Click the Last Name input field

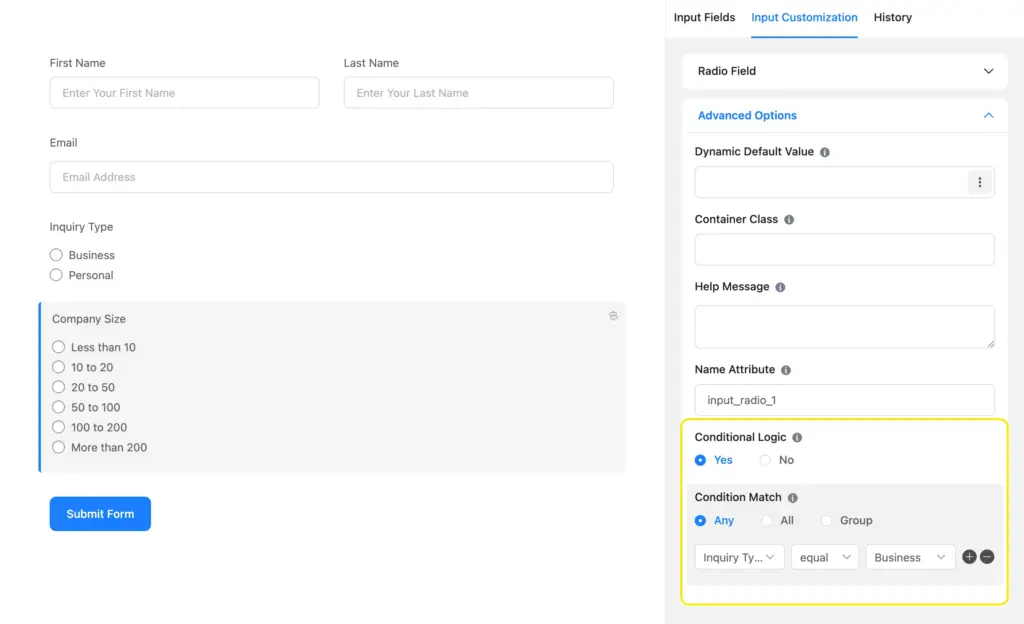[x=478, y=93]
